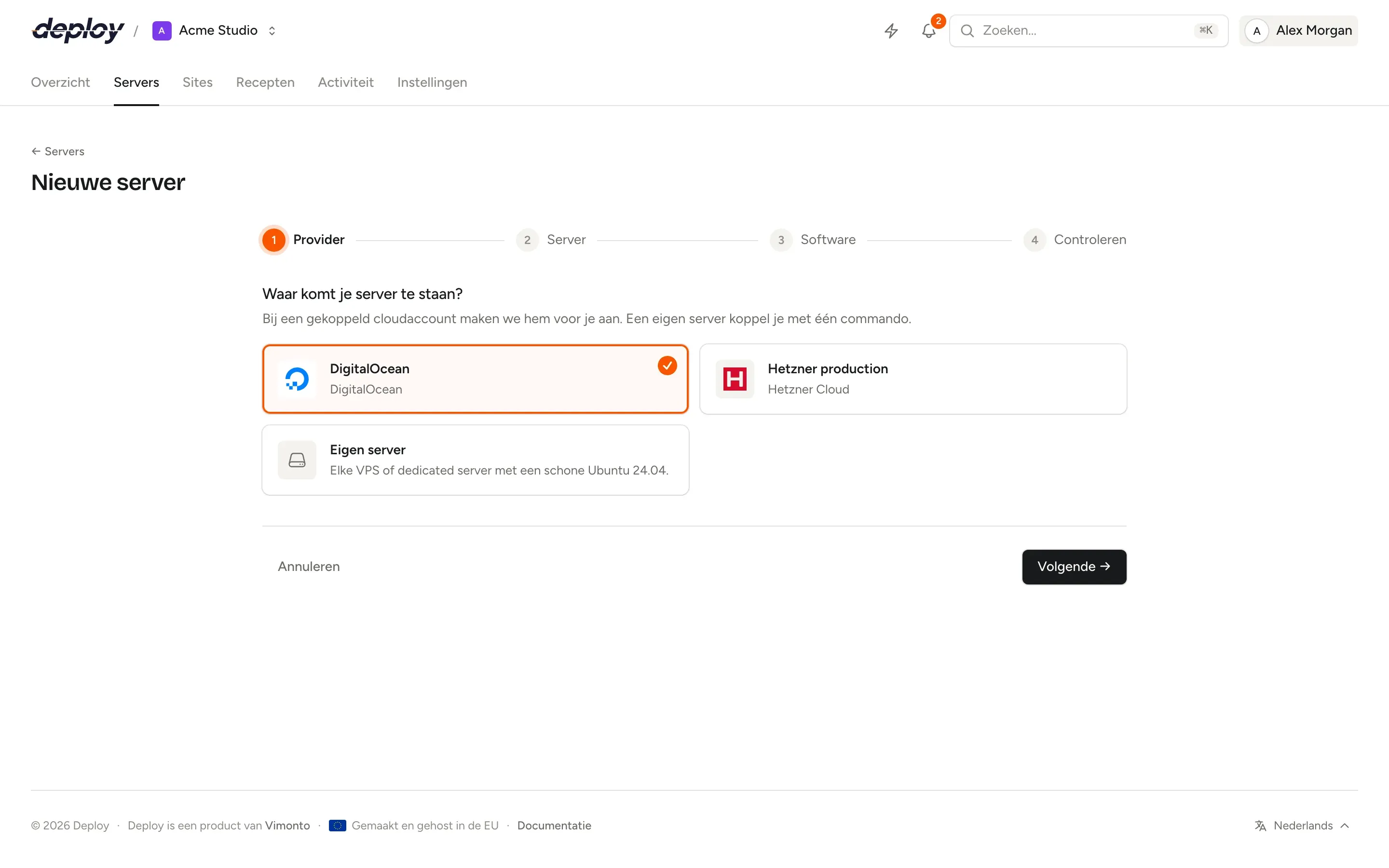Click the Volgende button

[x=1074, y=567]
